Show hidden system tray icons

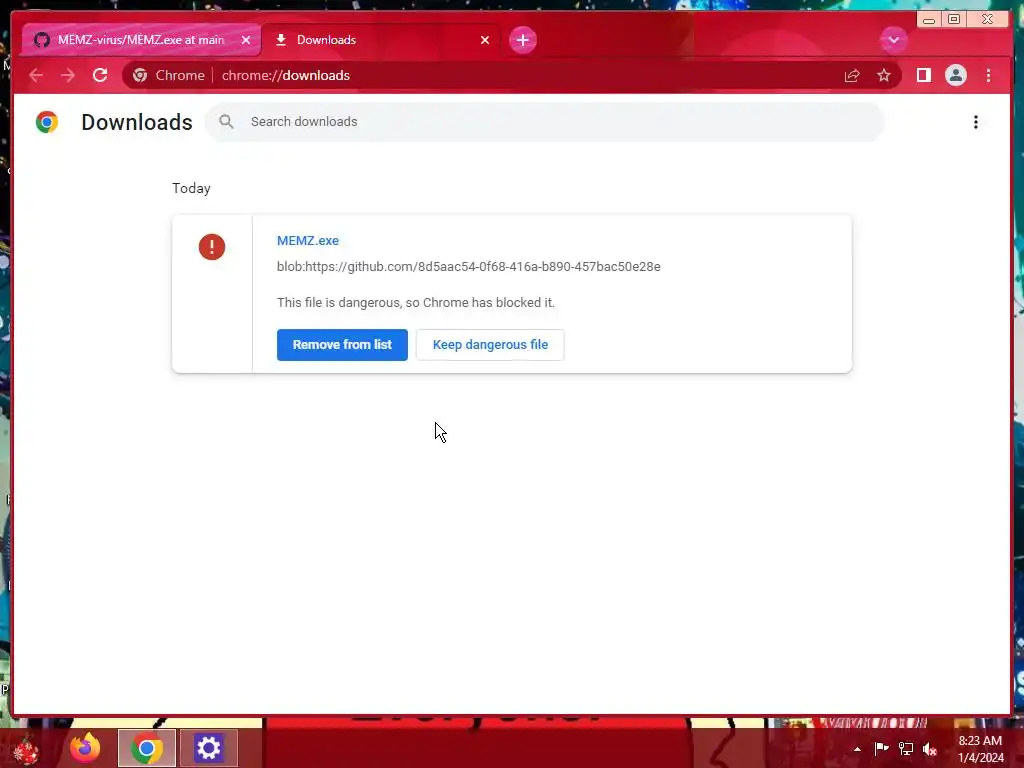(857, 749)
